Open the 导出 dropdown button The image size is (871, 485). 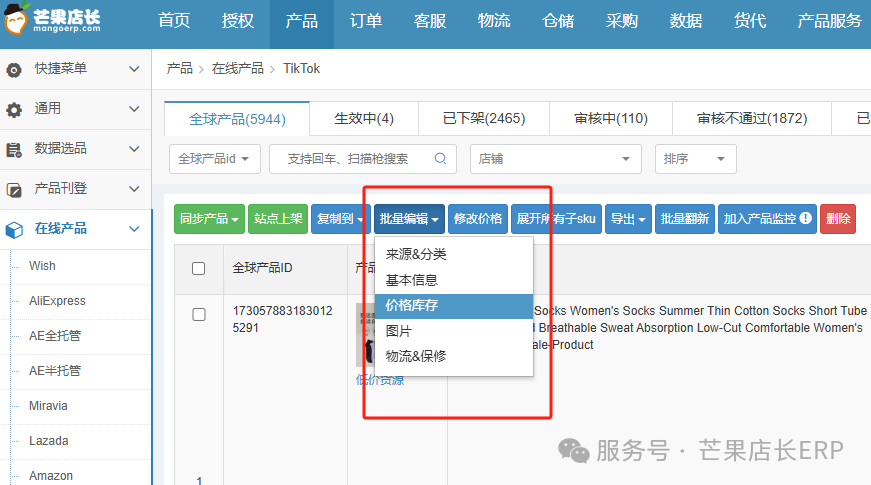[x=628, y=219]
